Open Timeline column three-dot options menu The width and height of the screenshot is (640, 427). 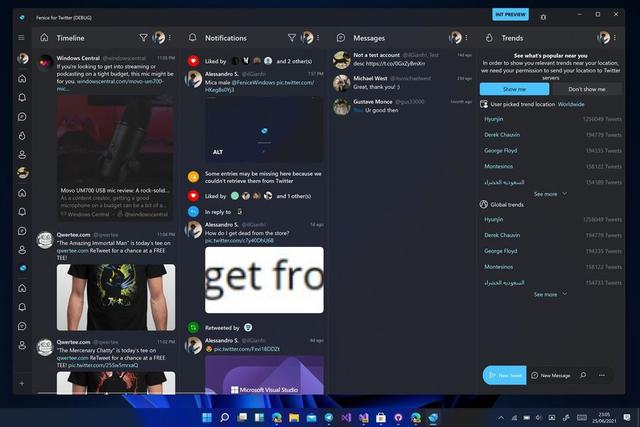coord(170,37)
